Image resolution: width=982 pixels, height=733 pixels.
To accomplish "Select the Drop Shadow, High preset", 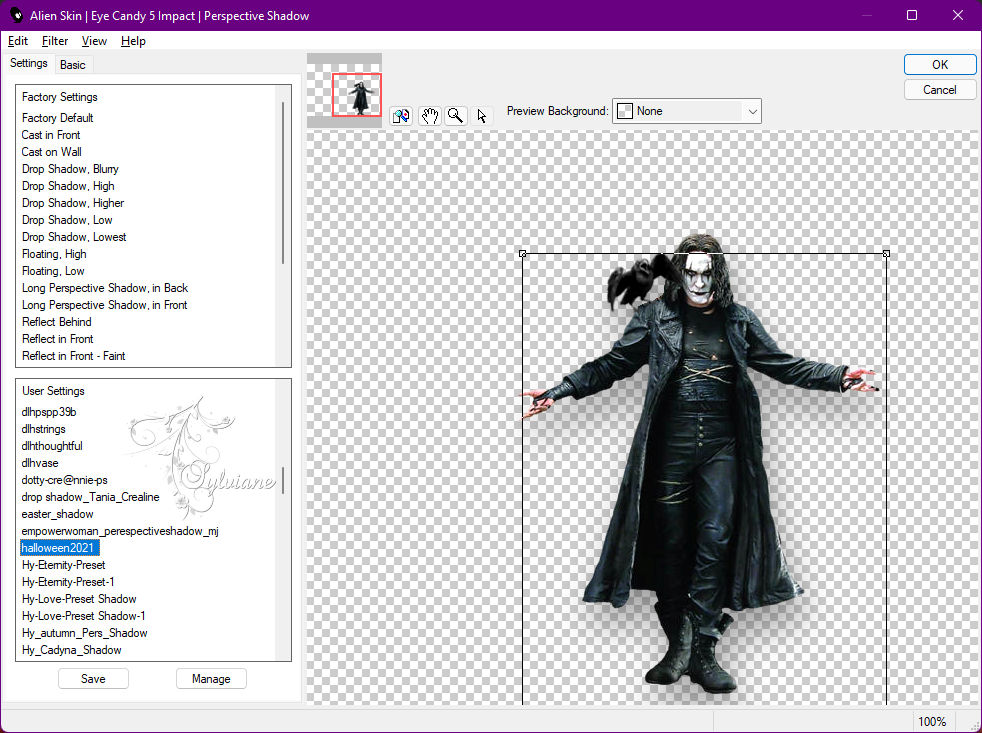I will coord(68,185).
